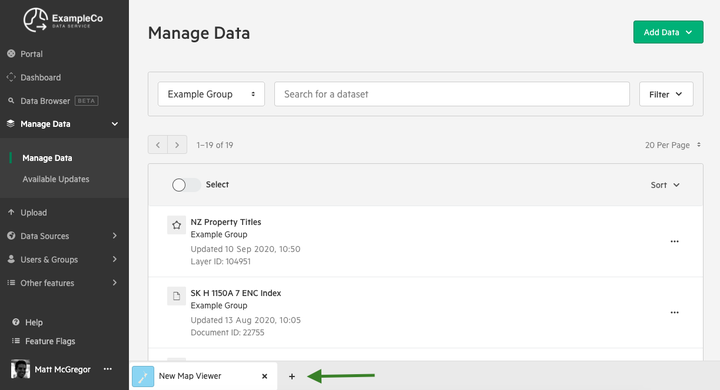Click the Matt McGregor user name

pyautogui.click(x=62, y=369)
